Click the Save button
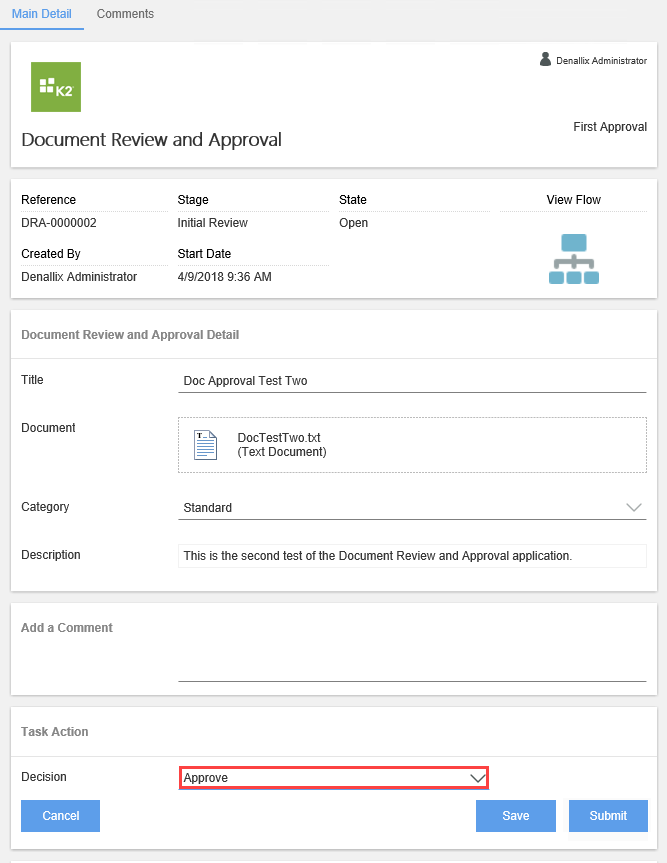667x863 pixels. click(x=515, y=815)
